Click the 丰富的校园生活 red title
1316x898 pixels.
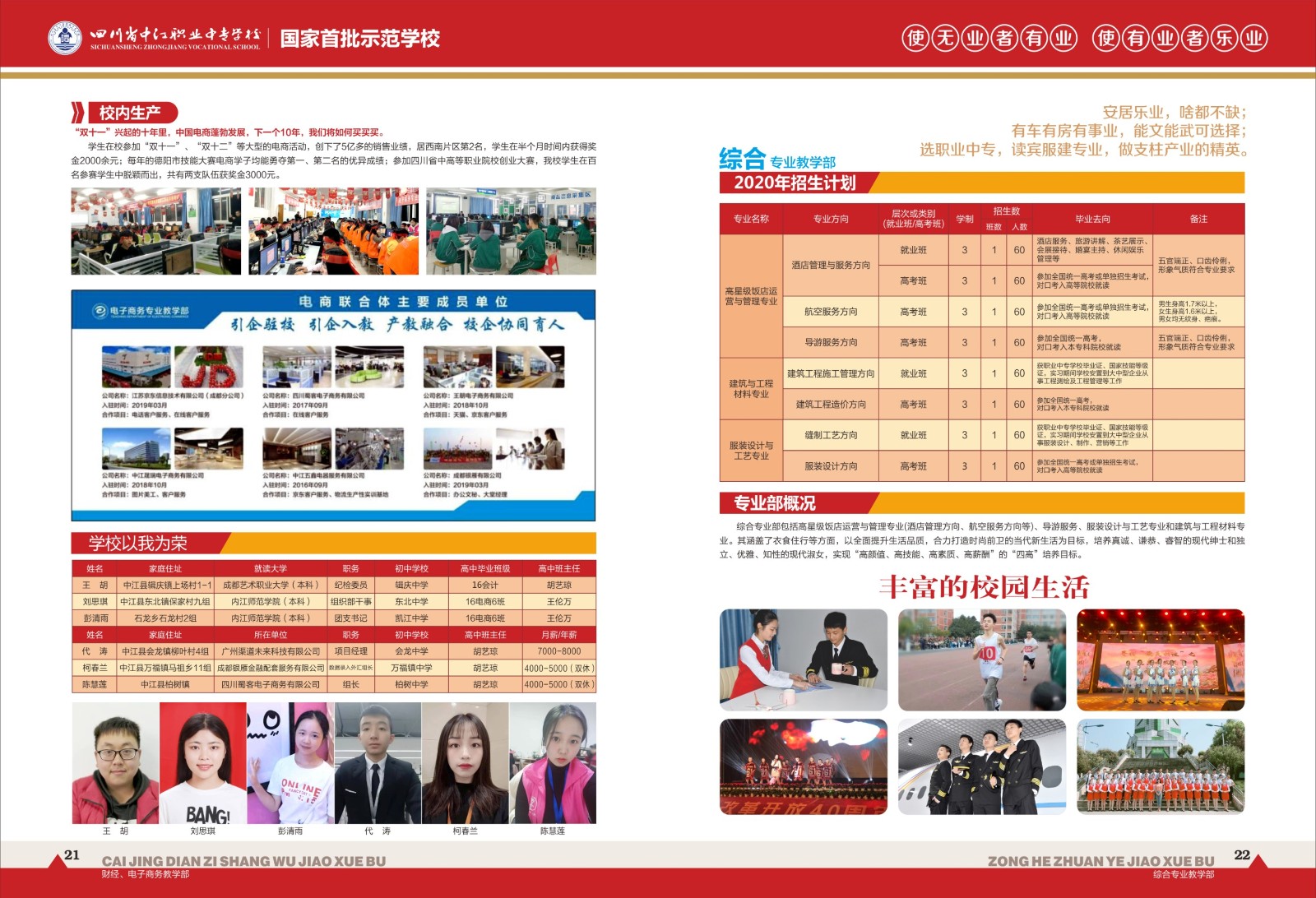click(x=984, y=587)
